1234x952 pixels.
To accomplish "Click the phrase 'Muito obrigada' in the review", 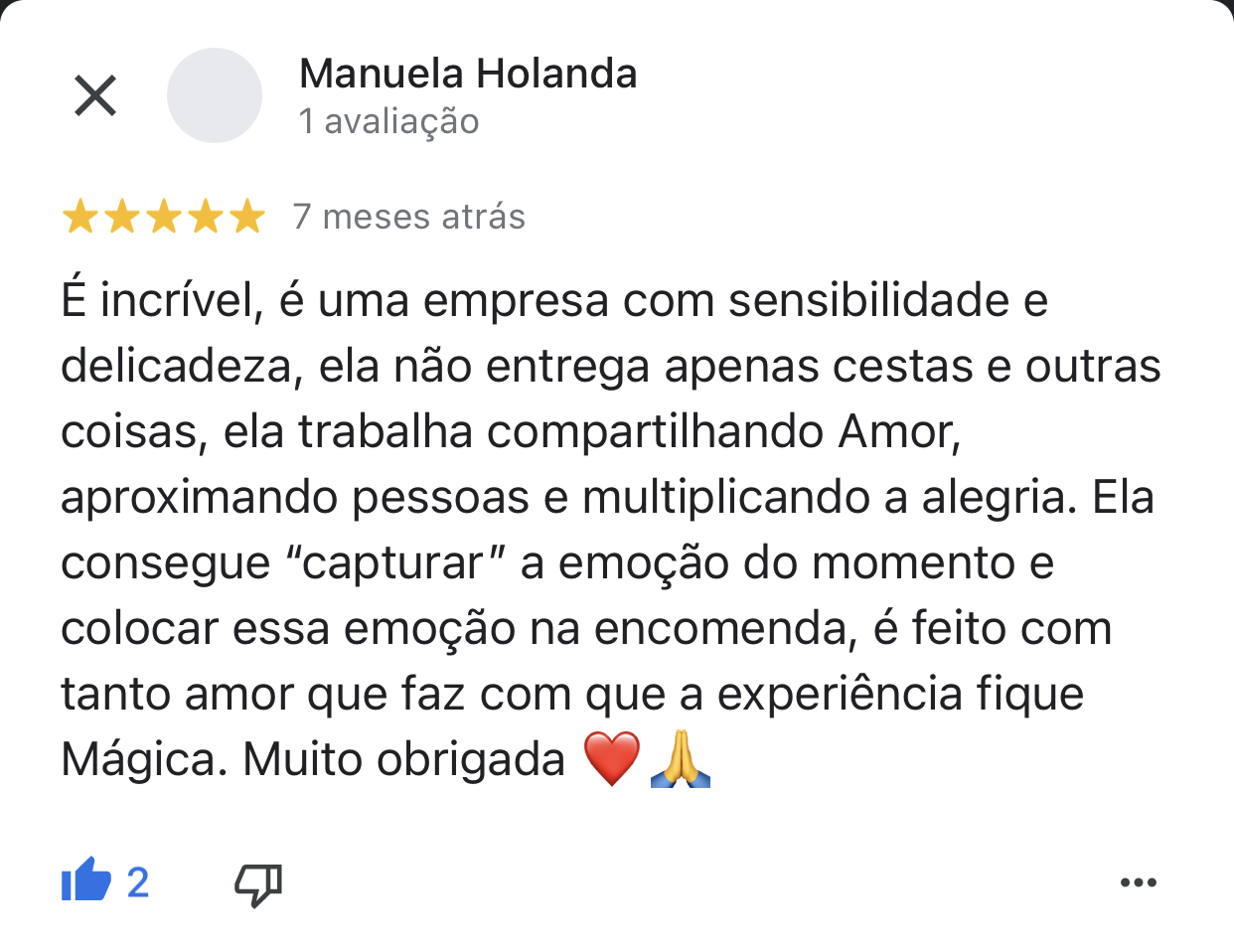I will coord(403,760).
